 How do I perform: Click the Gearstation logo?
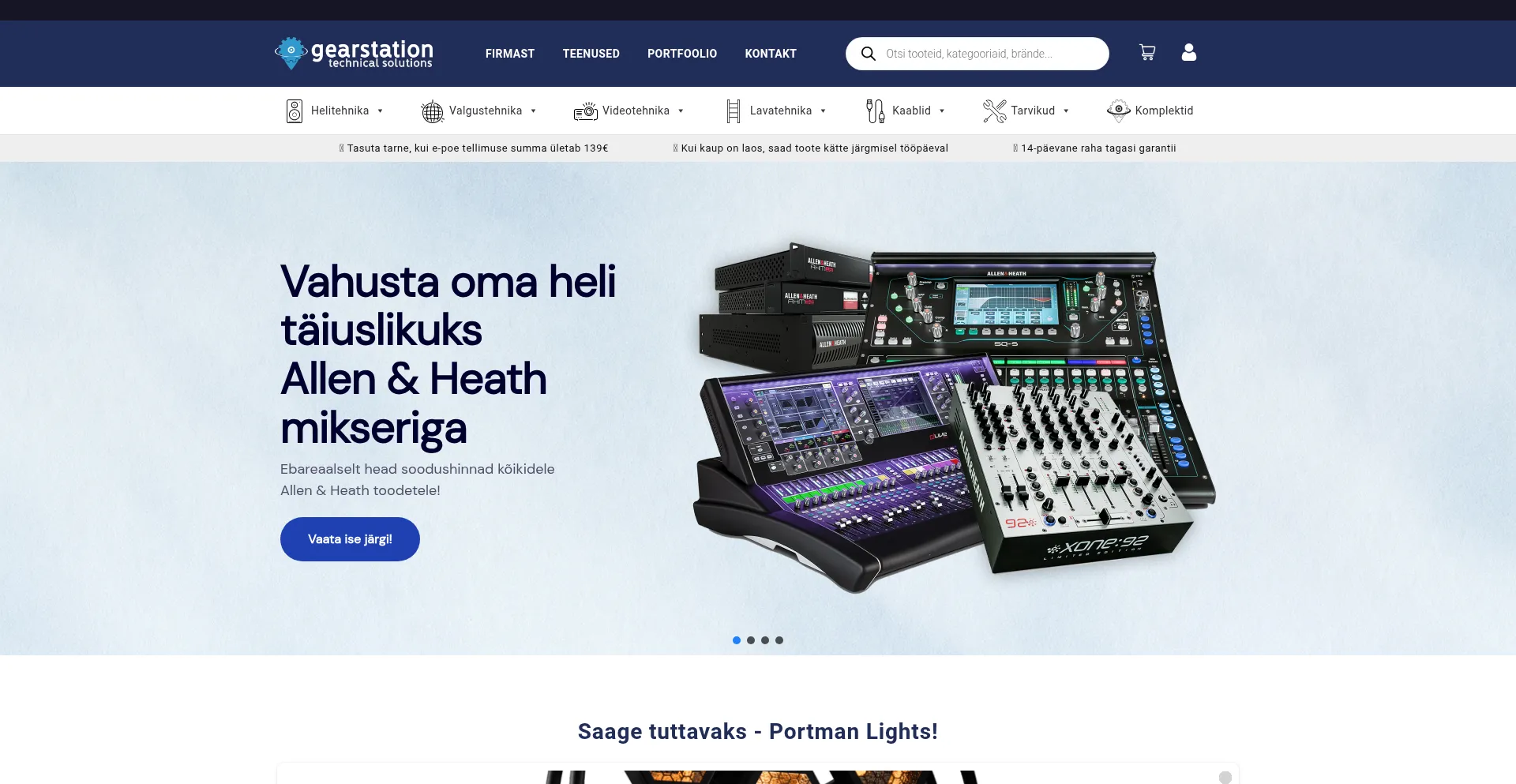pos(354,54)
